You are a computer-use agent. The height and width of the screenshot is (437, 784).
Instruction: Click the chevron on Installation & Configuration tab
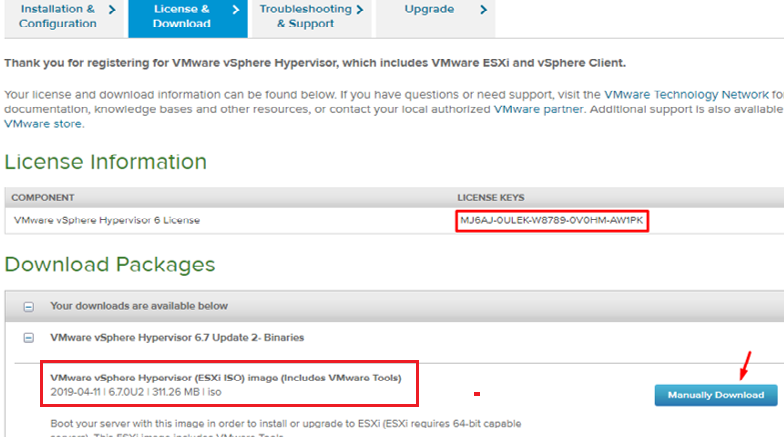click(x=112, y=10)
